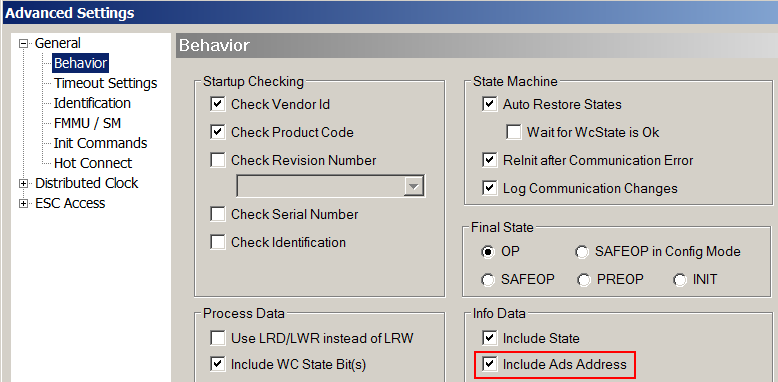
Task: Select OP final state
Action: pos(488,252)
